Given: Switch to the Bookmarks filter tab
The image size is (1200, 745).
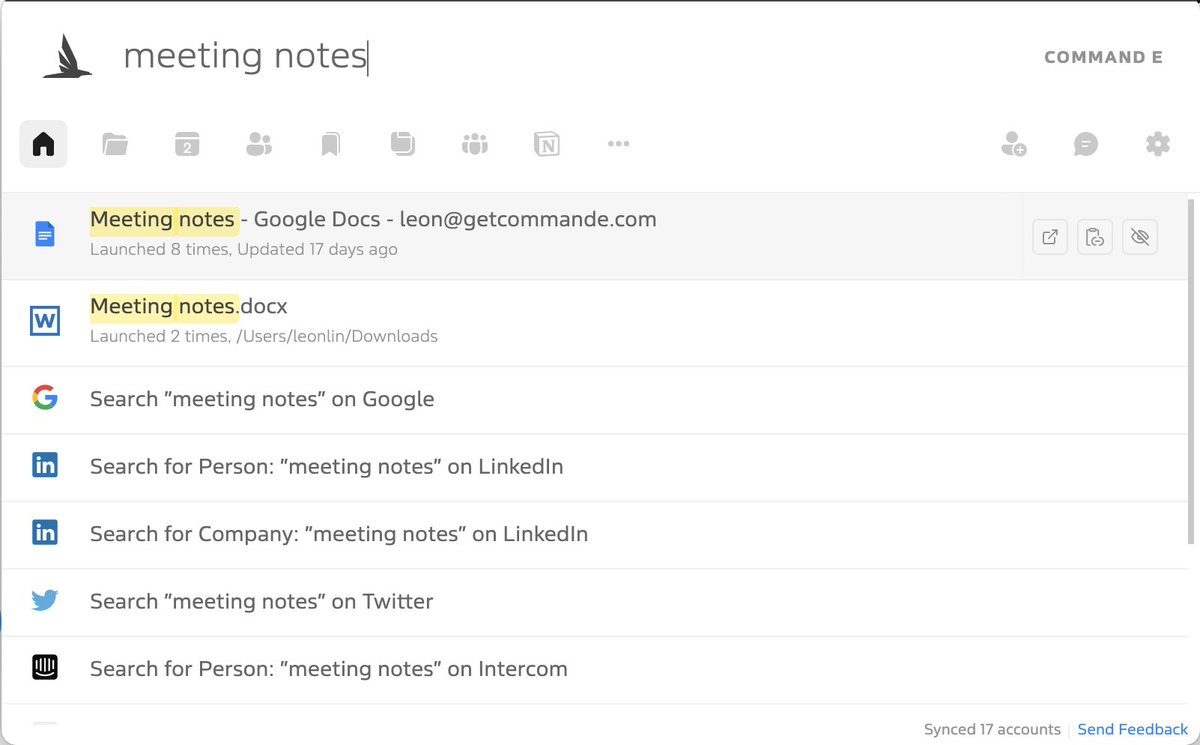Looking at the screenshot, I should coord(331,145).
